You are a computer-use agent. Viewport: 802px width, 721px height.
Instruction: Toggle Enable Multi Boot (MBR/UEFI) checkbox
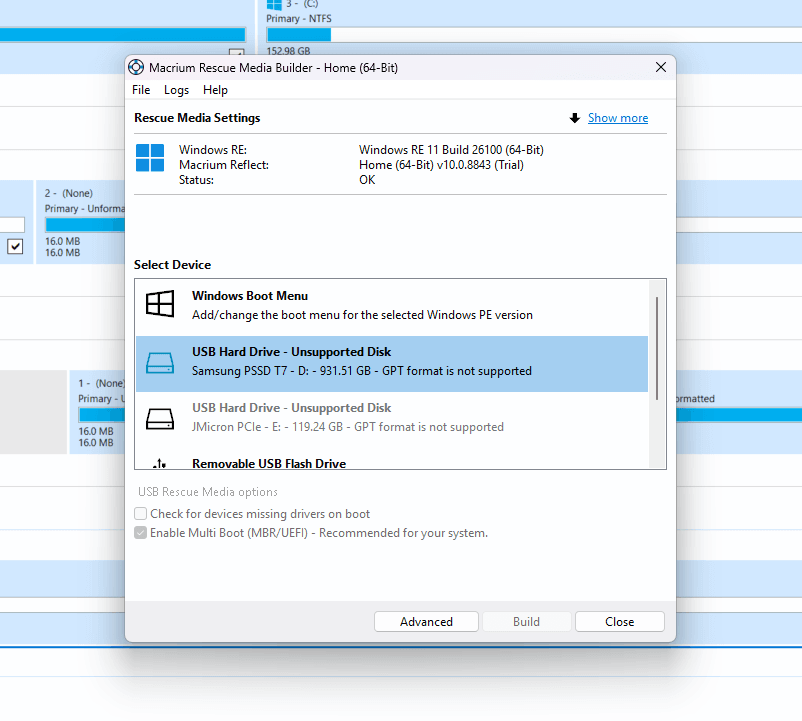pyautogui.click(x=141, y=533)
